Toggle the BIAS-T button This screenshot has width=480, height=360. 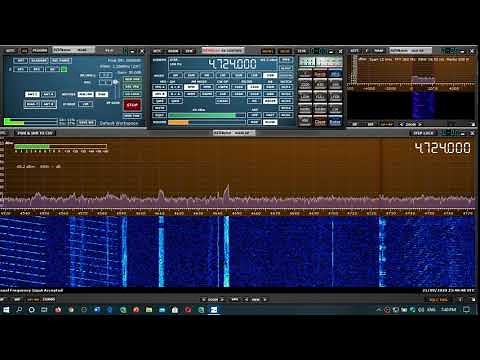click(x=32, y=104)
